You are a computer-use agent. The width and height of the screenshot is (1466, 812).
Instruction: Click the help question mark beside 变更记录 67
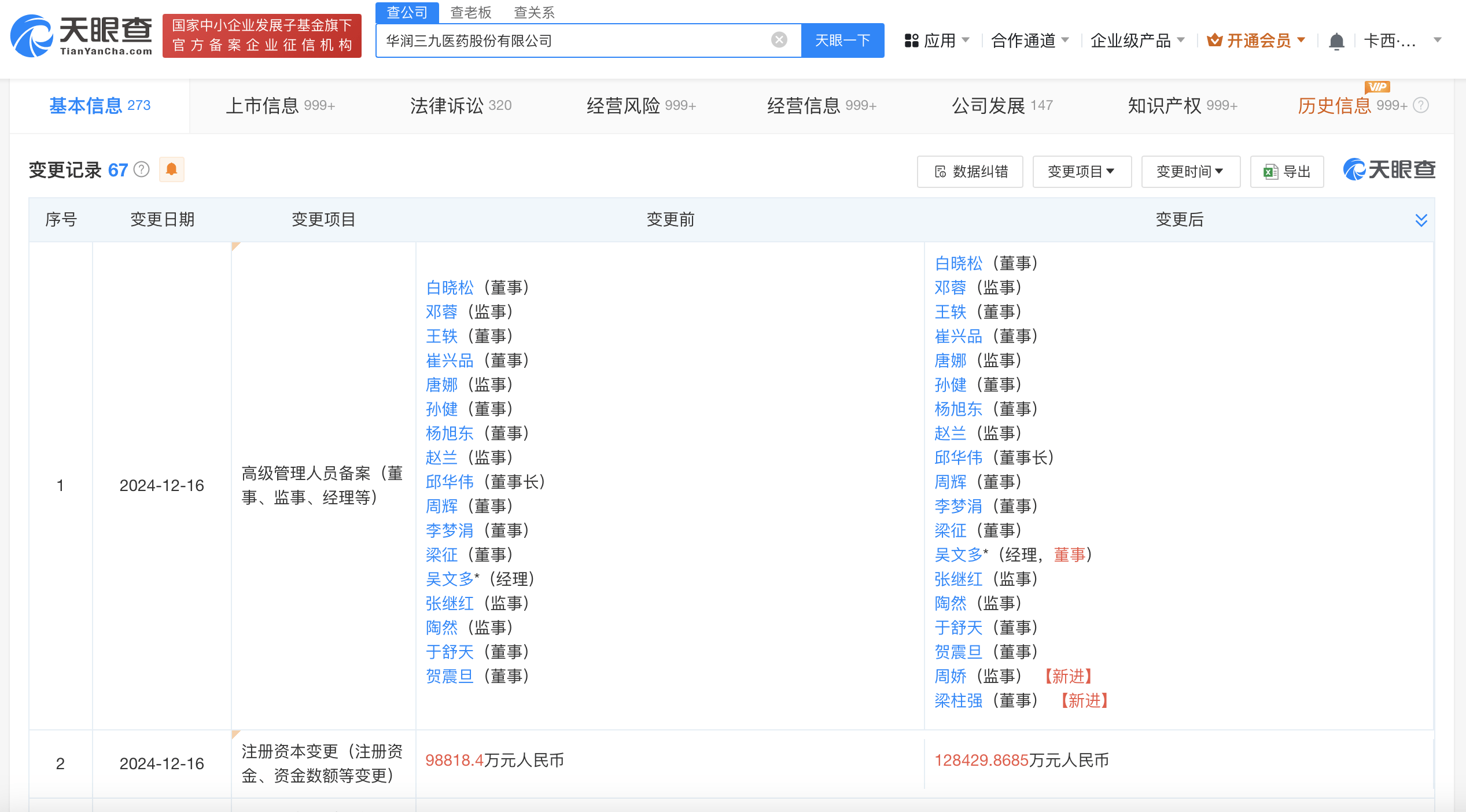(x=142, y=169)
